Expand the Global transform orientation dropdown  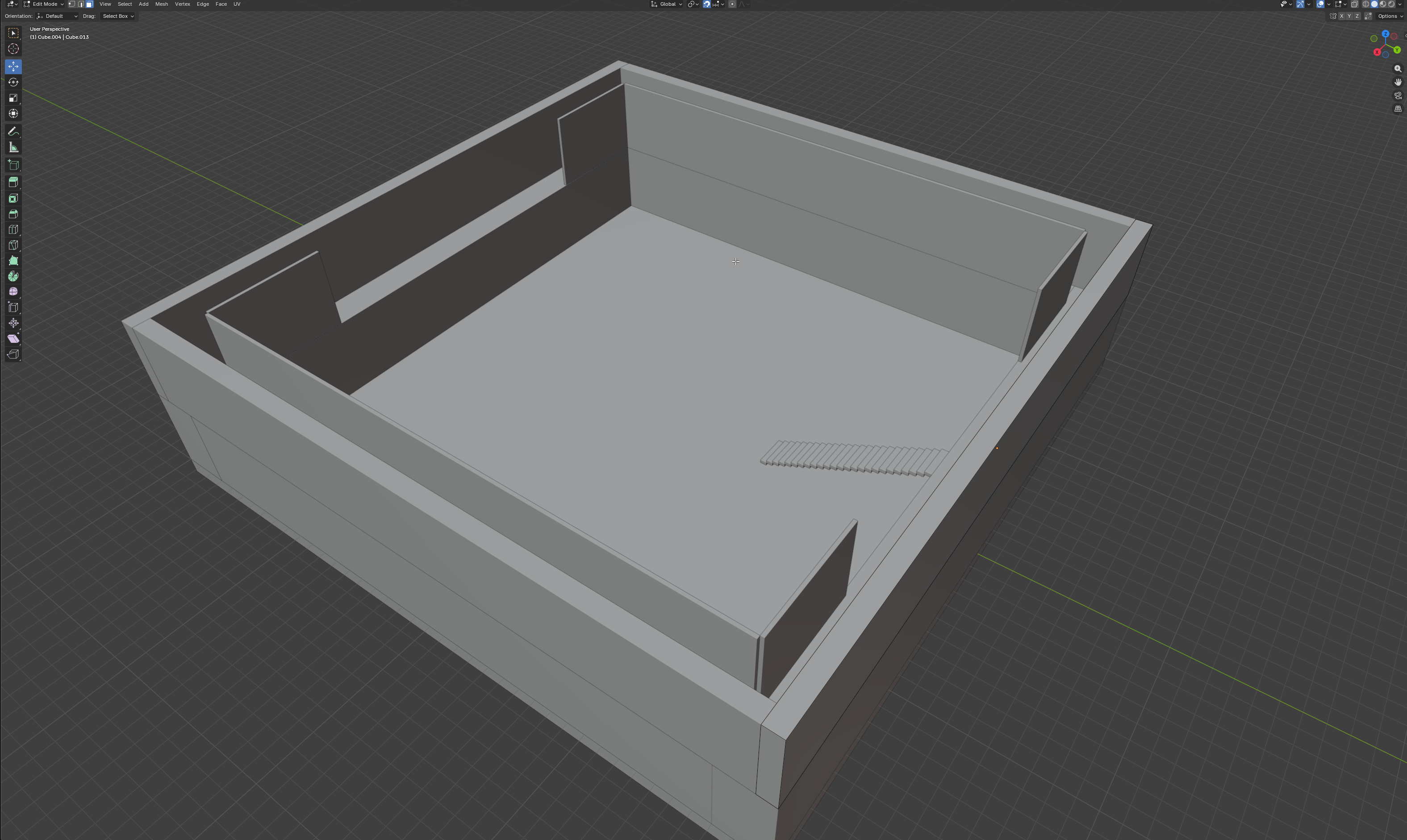pyautogui.click(x=667, y=4)
